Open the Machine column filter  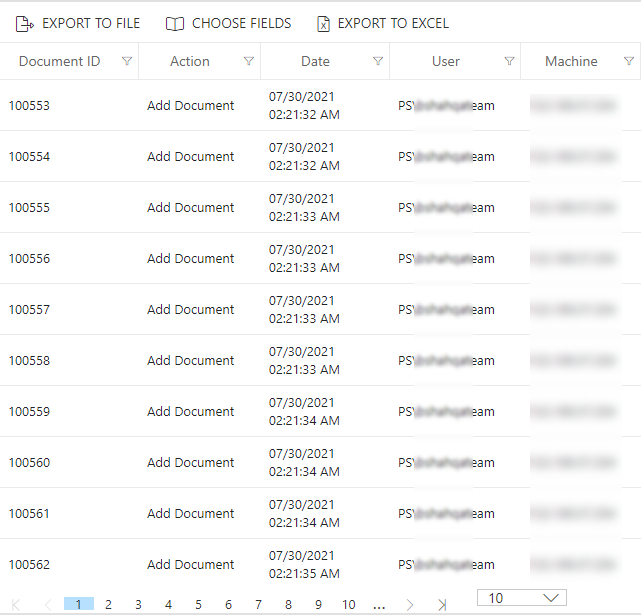tap(629, 61)
